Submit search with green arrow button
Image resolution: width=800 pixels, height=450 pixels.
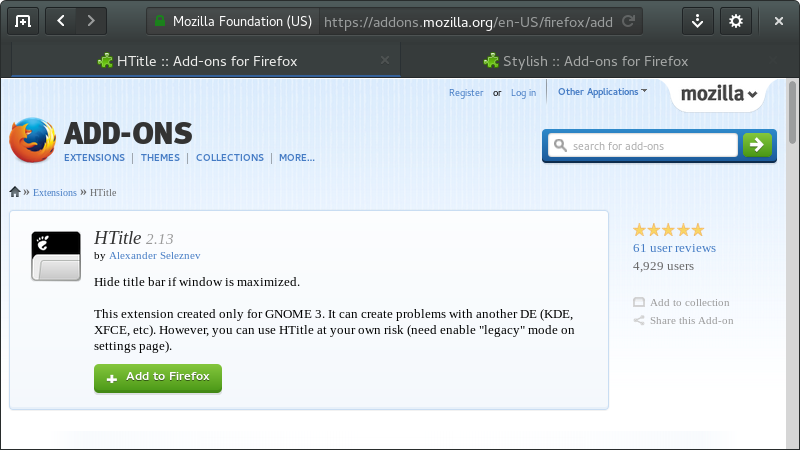[x=757, y=145]
